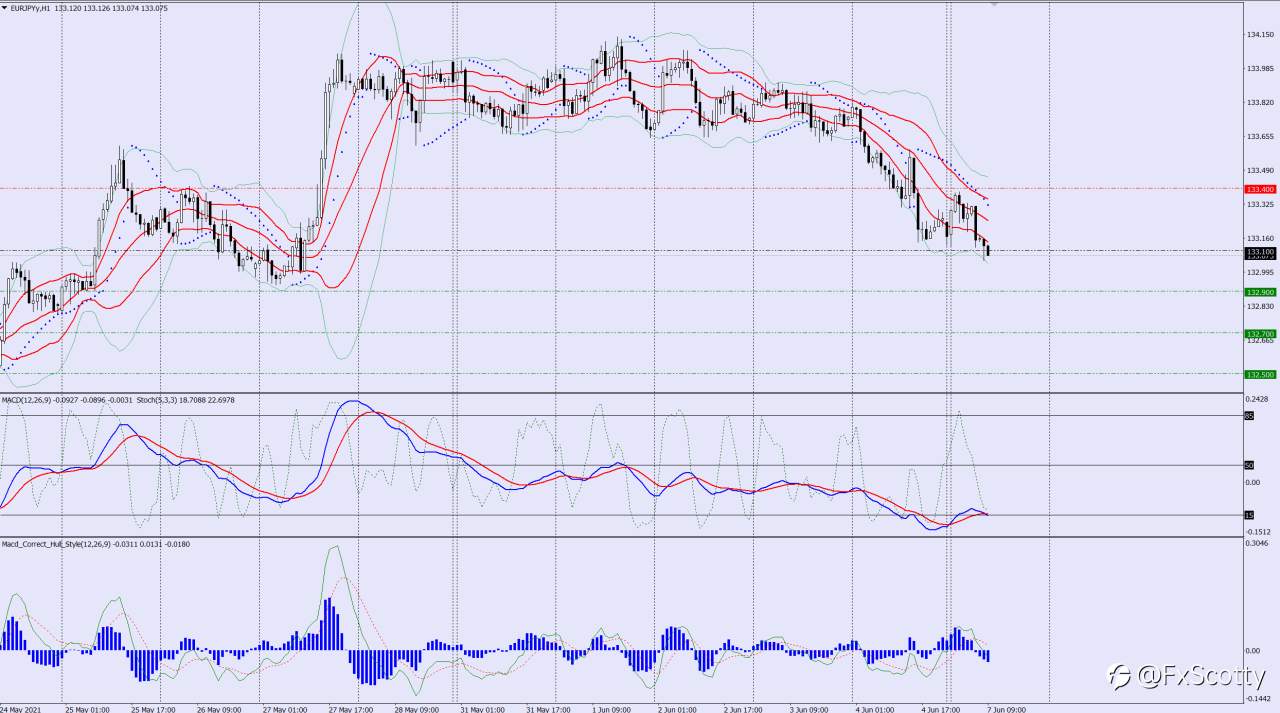
Task: Click the 133.325 price axis value
Action: [x=1260, y=205]
